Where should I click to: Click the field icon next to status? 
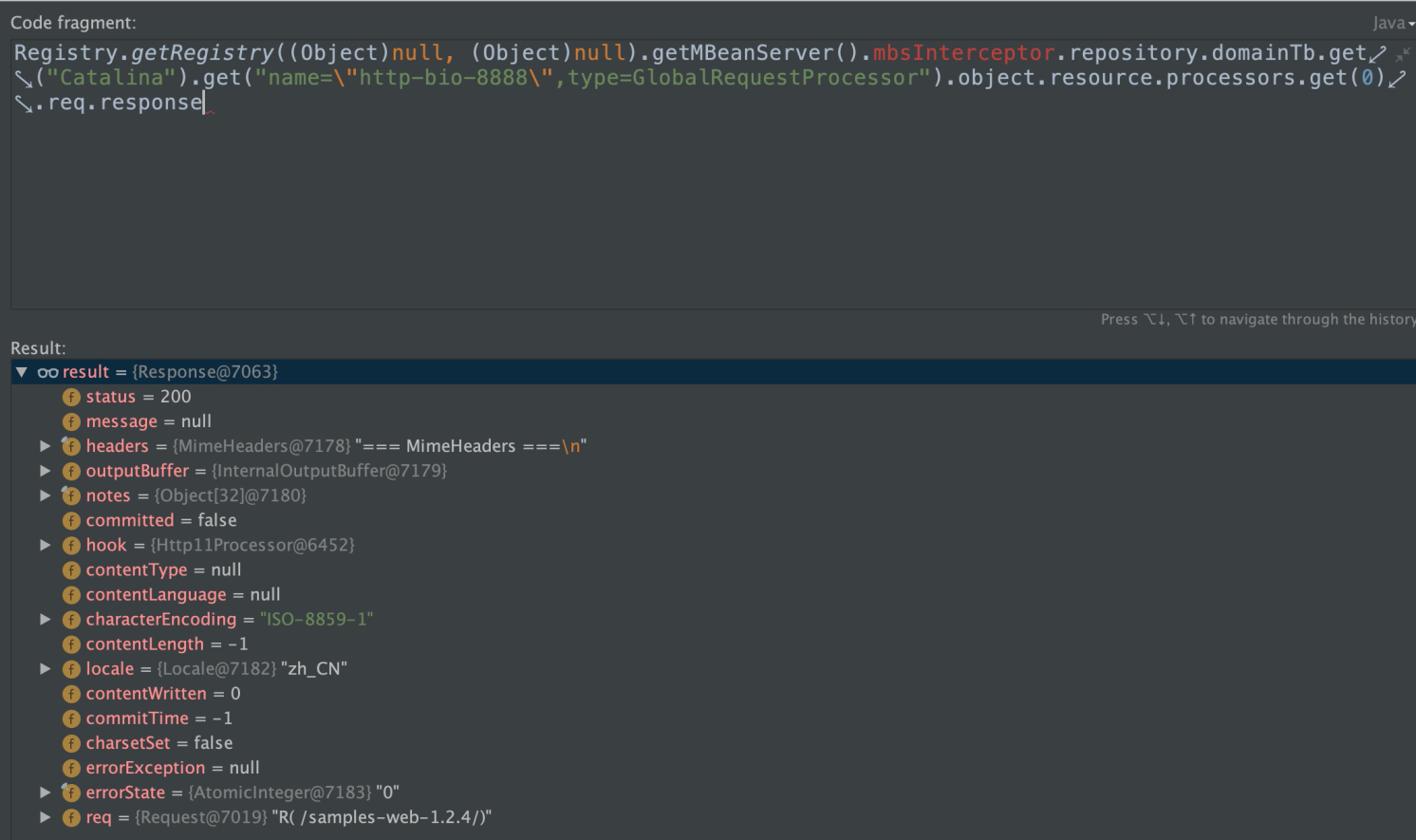(71, 397)
